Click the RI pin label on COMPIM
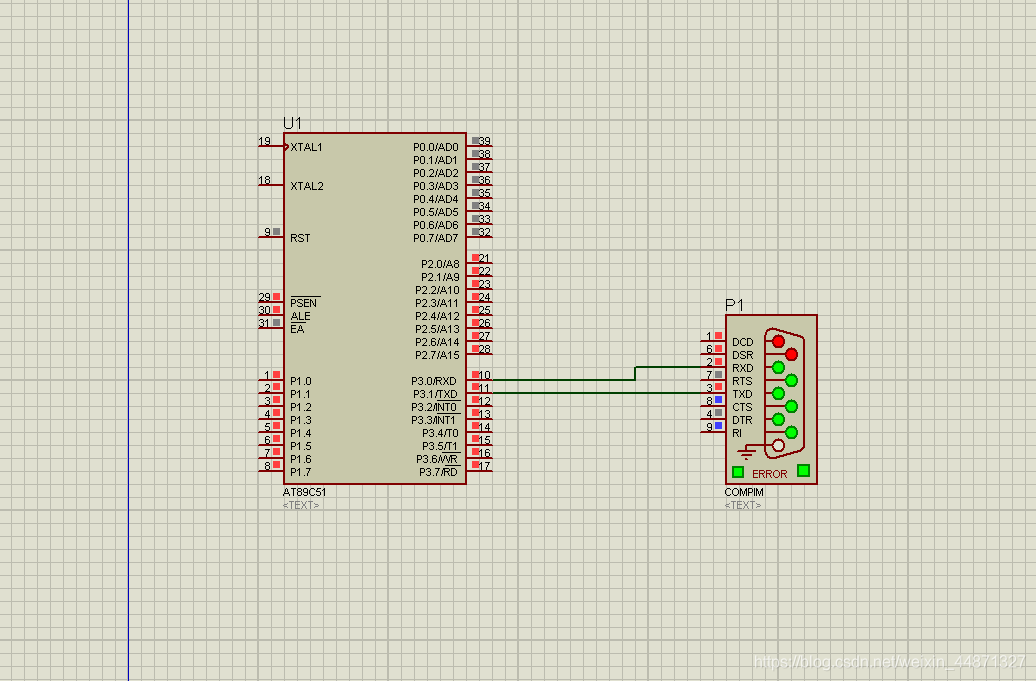 pyautogui.click(x=737, y=433)
